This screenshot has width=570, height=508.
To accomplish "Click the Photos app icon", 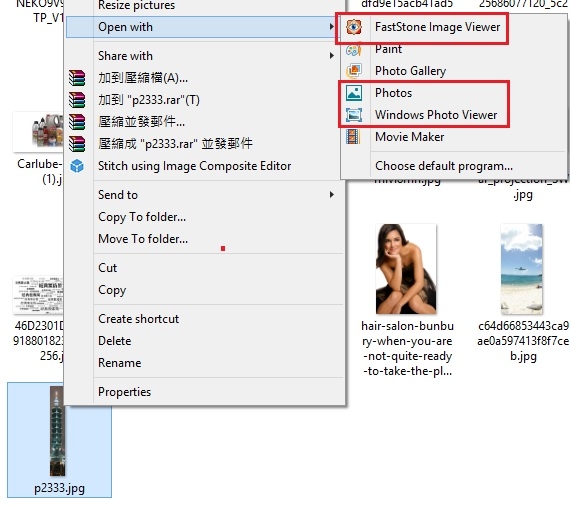I will (354, 93).
